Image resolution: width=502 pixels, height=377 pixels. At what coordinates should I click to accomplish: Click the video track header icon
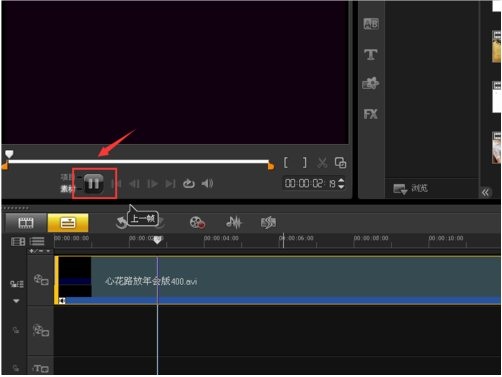tap(41, 280)
